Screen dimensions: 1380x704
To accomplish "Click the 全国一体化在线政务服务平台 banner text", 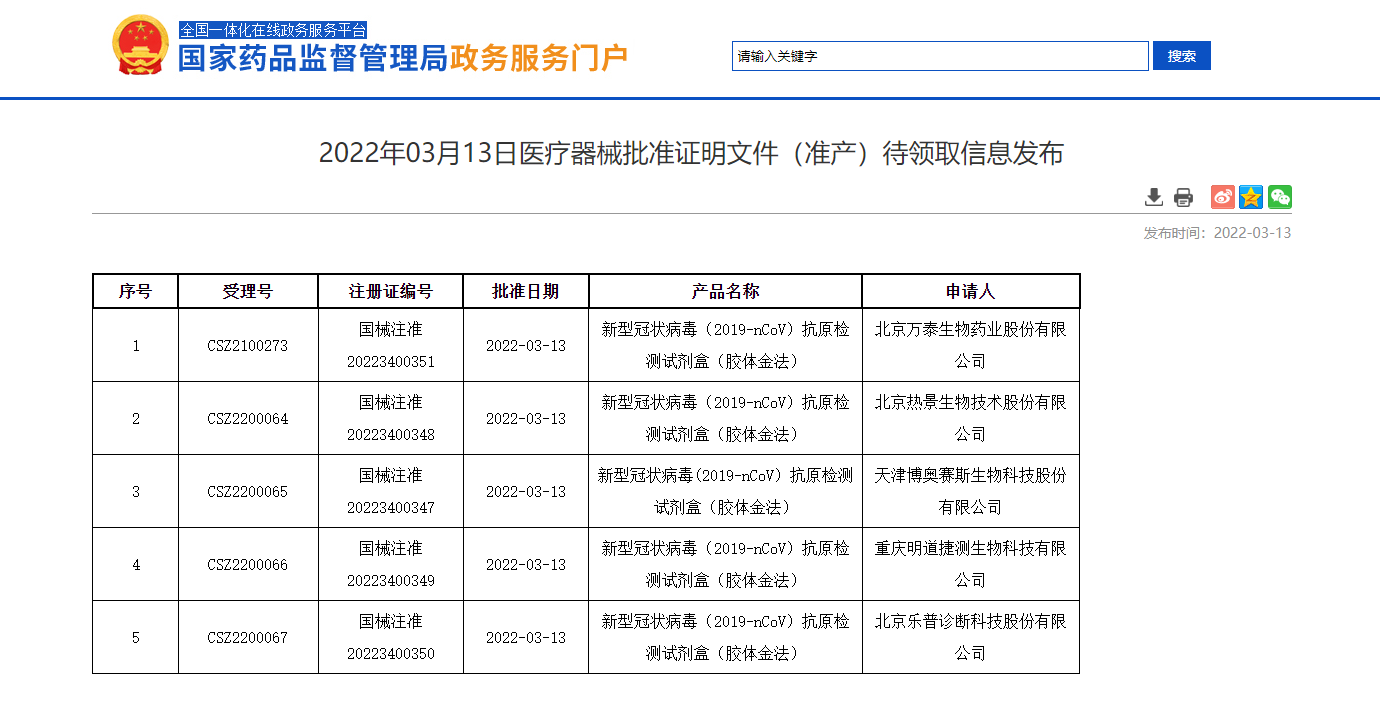I will coord(273,30).
